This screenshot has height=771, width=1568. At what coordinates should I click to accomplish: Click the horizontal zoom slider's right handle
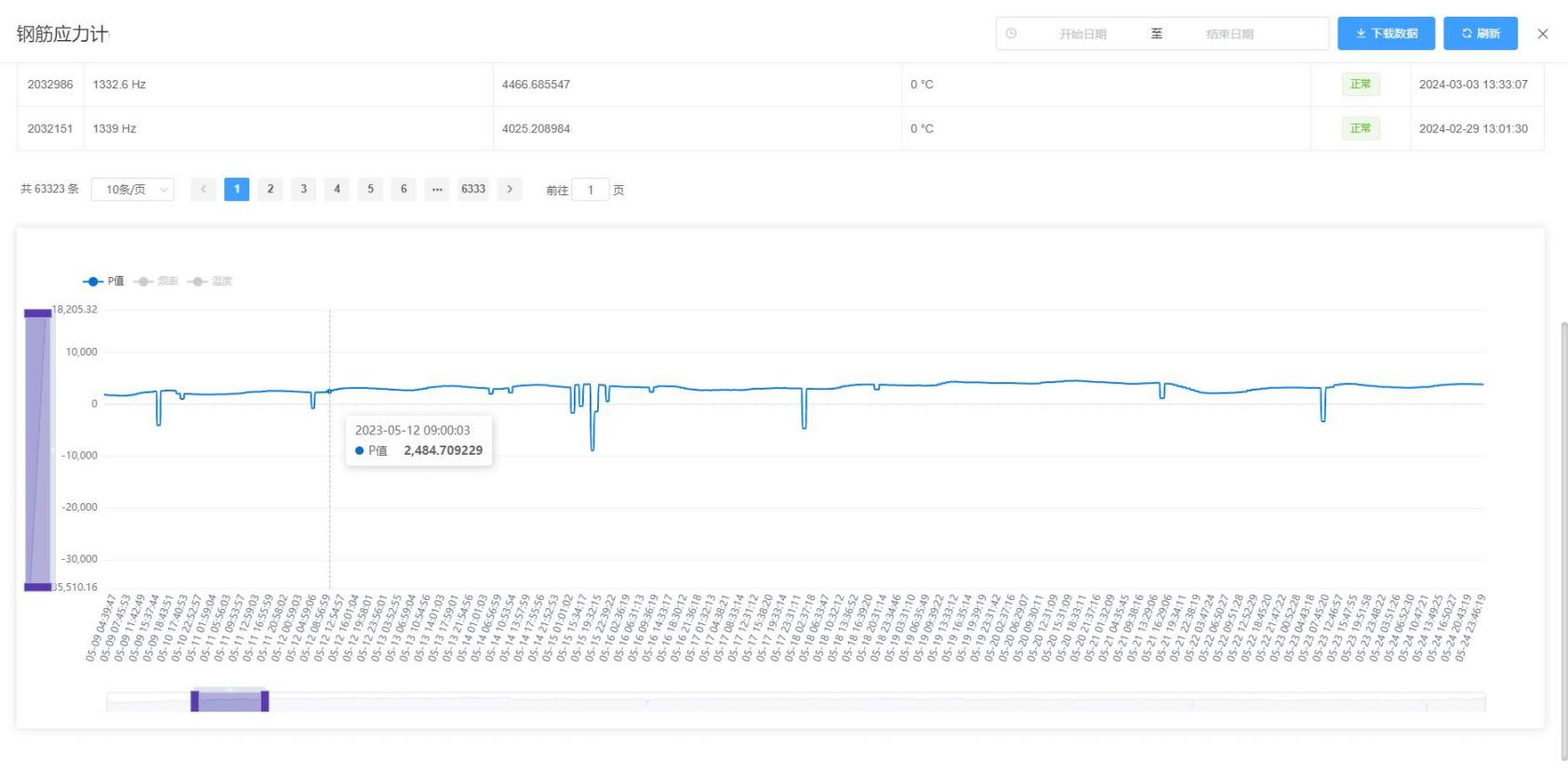pos(265,701)
